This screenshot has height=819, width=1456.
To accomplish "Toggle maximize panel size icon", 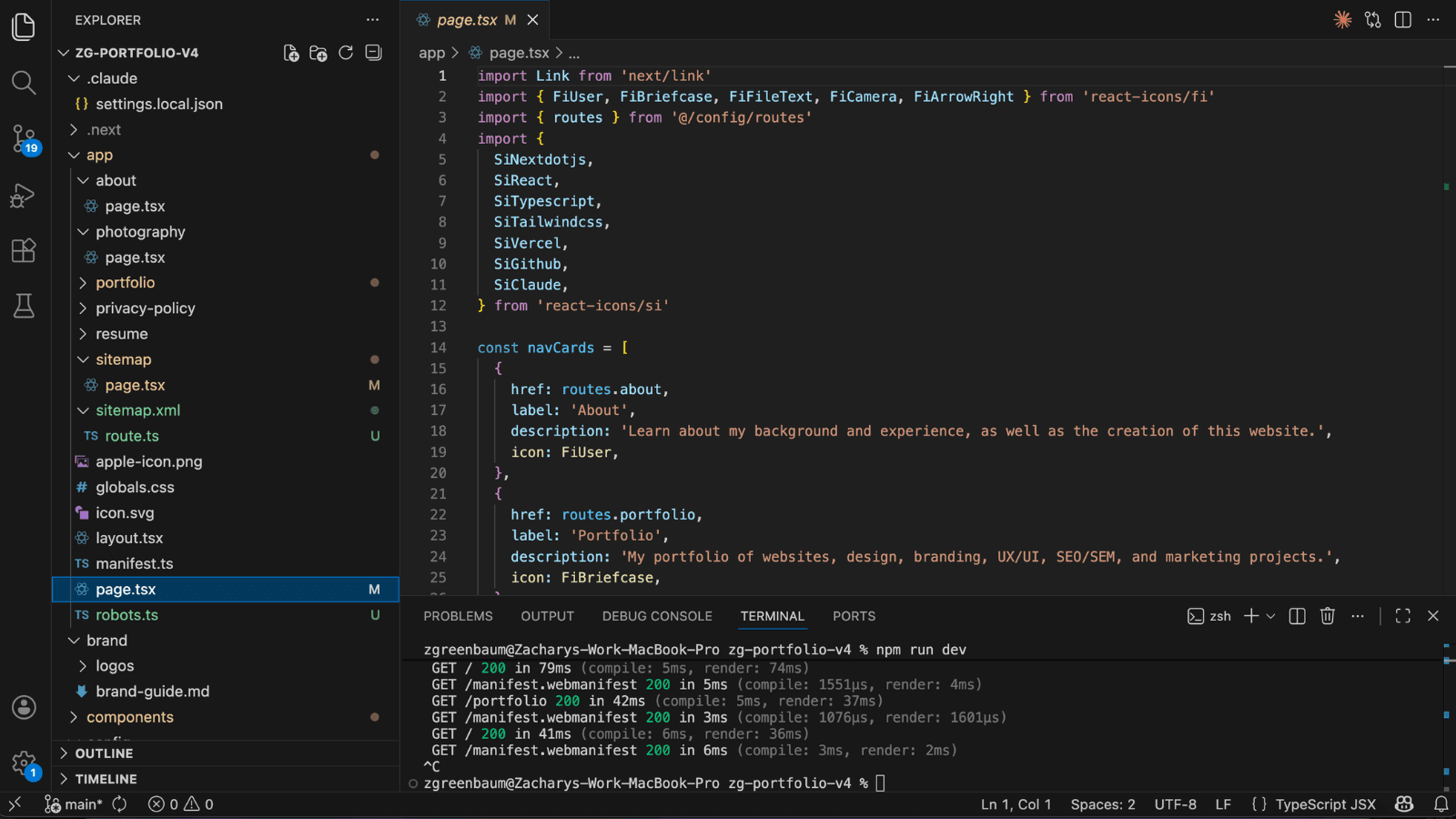I will [1402, 616].
